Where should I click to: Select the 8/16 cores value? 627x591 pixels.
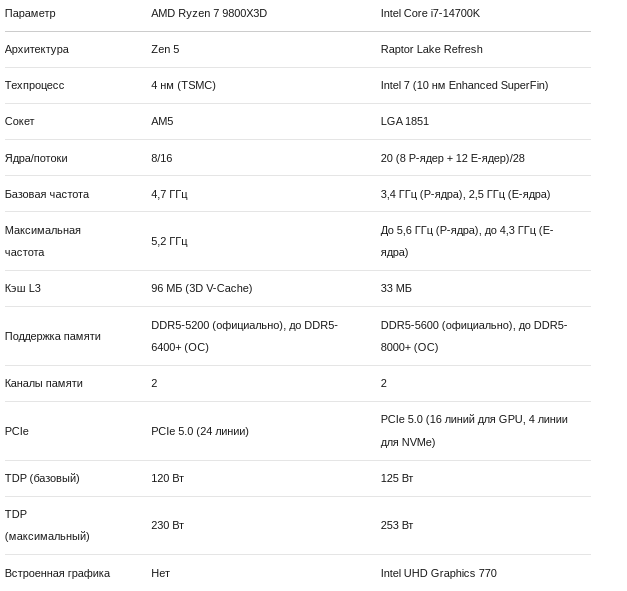(161, 158)
